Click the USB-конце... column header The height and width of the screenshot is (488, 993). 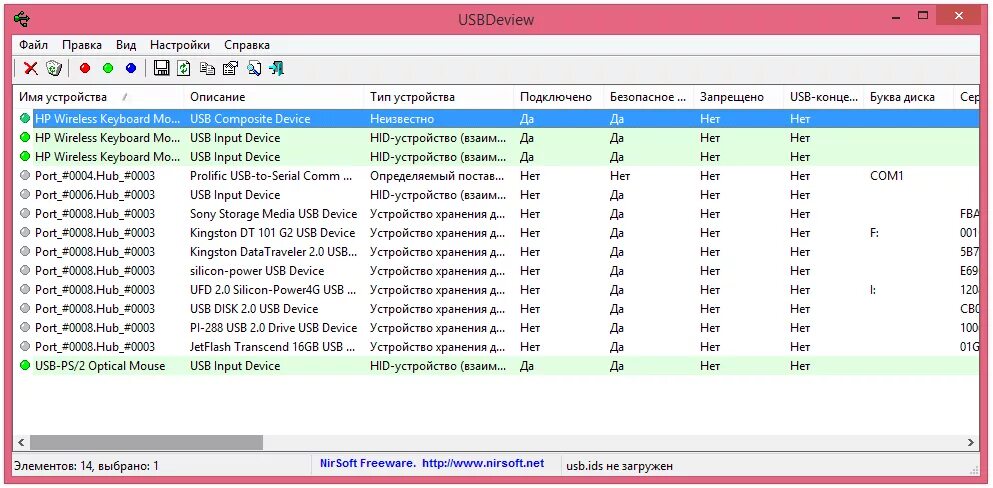click(x=824, y=97)
